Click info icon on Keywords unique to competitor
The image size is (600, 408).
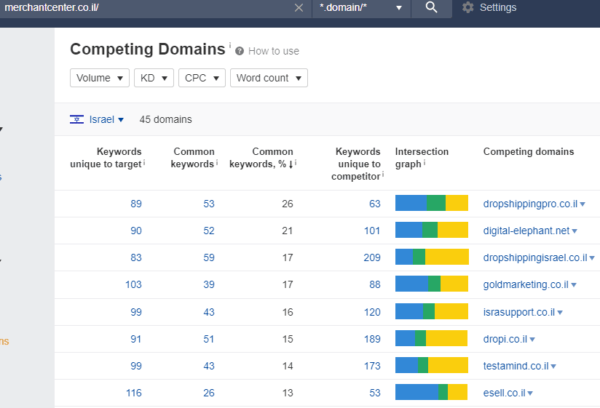click(x=383, y=175)
